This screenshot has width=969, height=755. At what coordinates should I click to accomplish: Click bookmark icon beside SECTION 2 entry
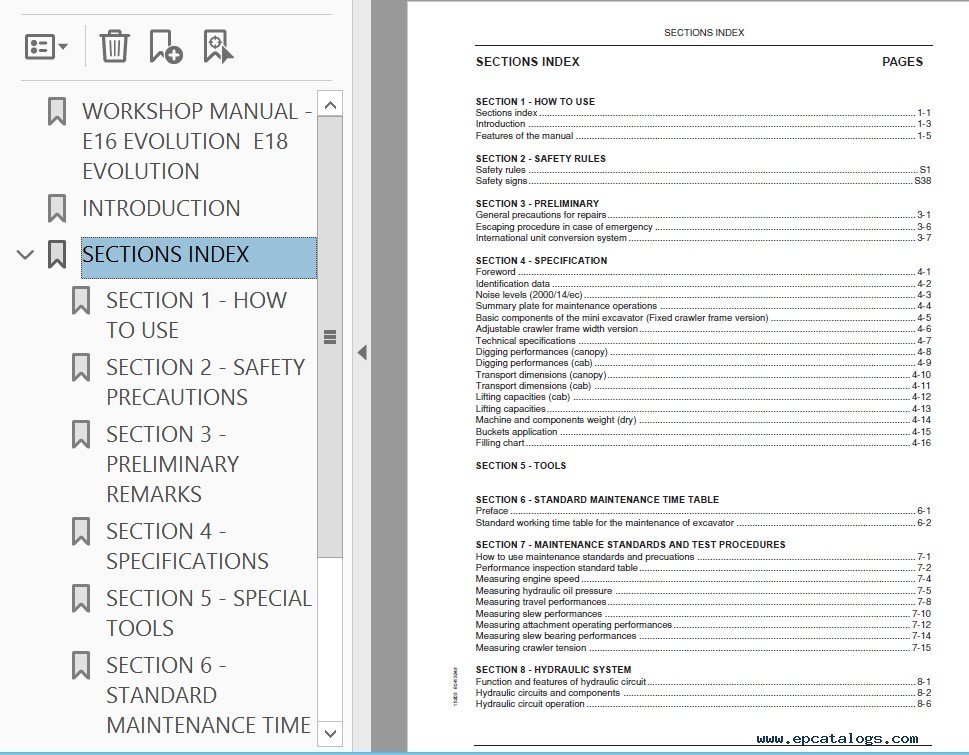[81, 367]
